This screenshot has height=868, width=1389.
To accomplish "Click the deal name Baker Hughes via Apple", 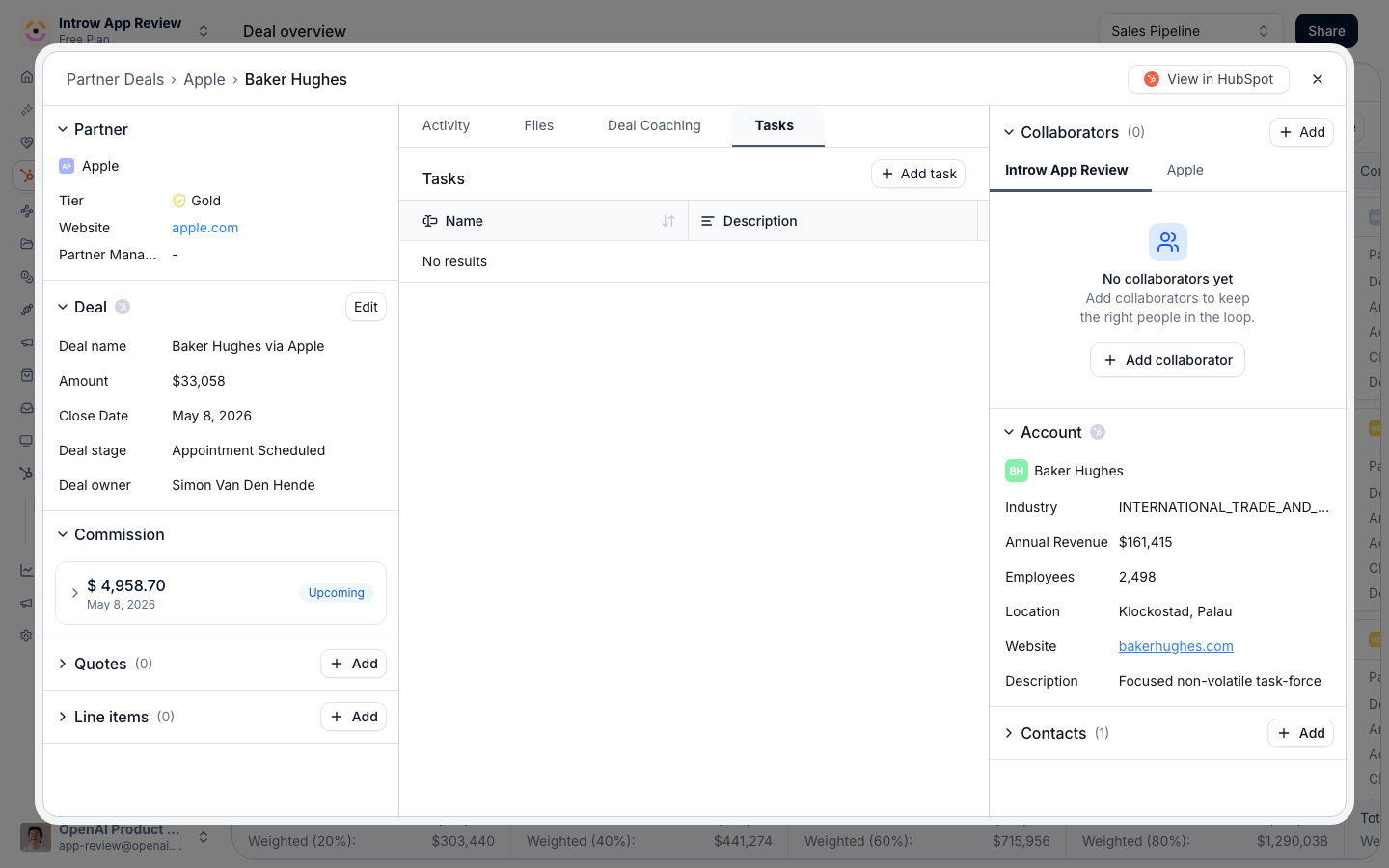I will click(248, 346).
